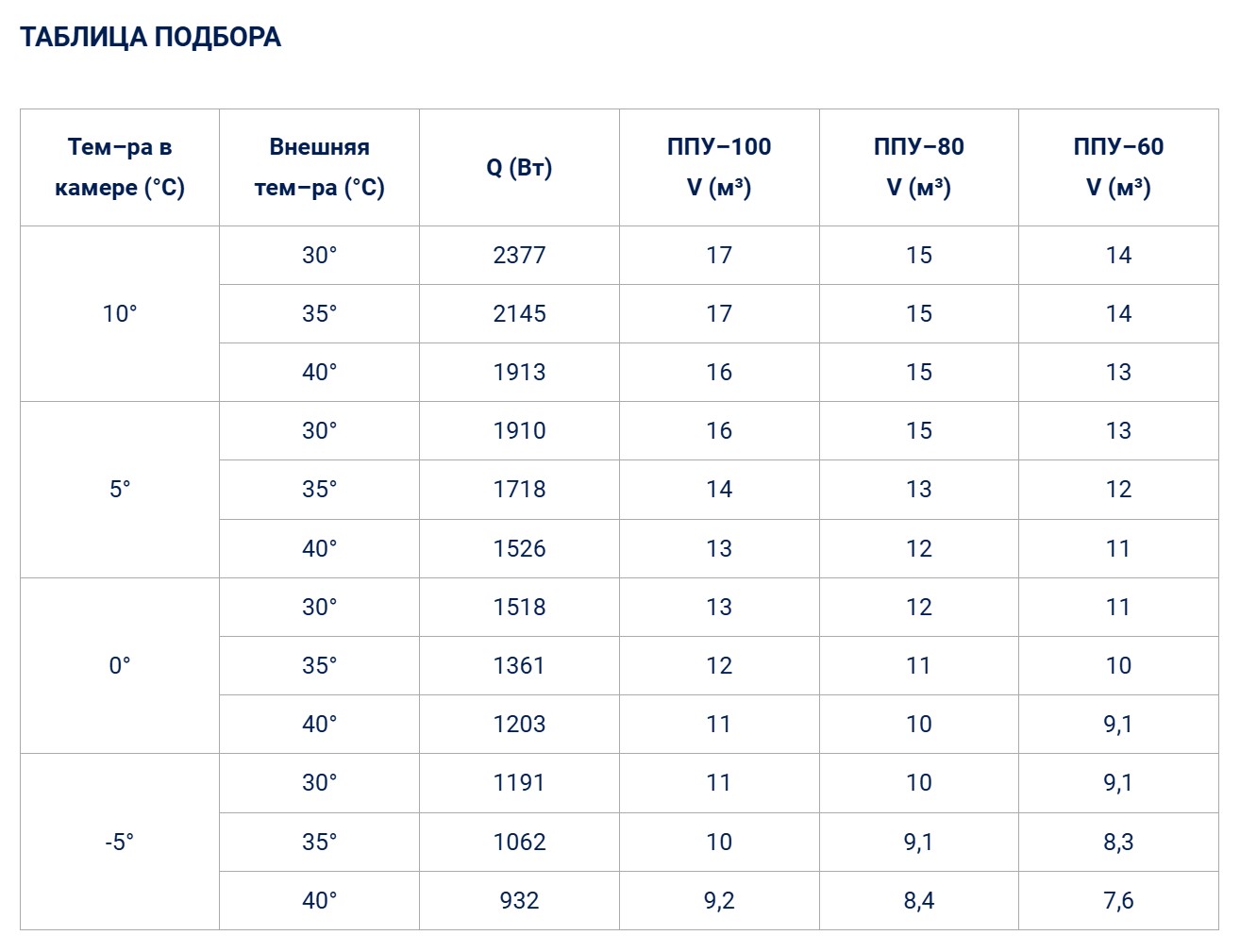Select the 7,6 volume cell
Screen dimensions: 1240x952
[x=1118, y=901]
